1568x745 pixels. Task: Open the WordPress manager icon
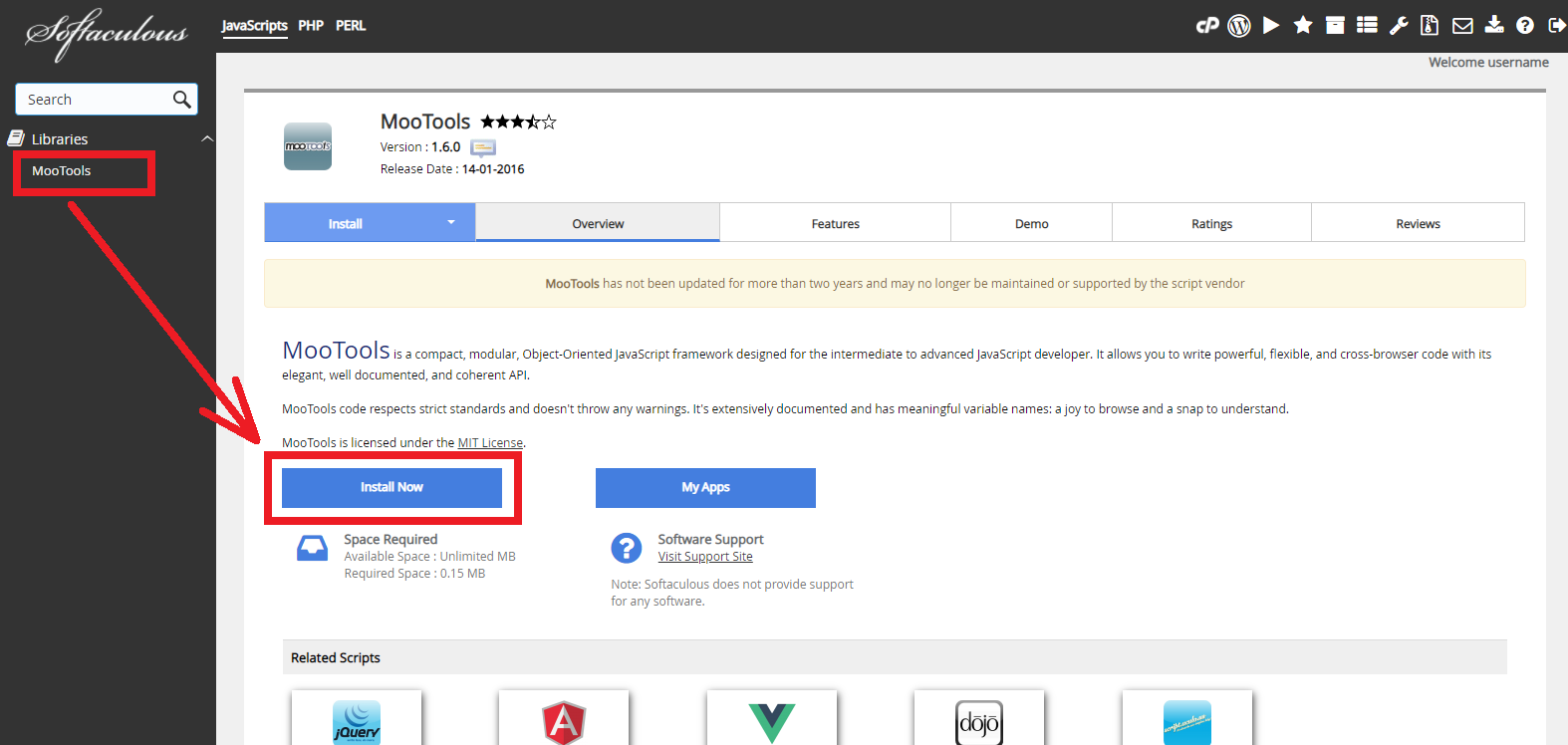pyautogui.click(x=1239, y=26)
